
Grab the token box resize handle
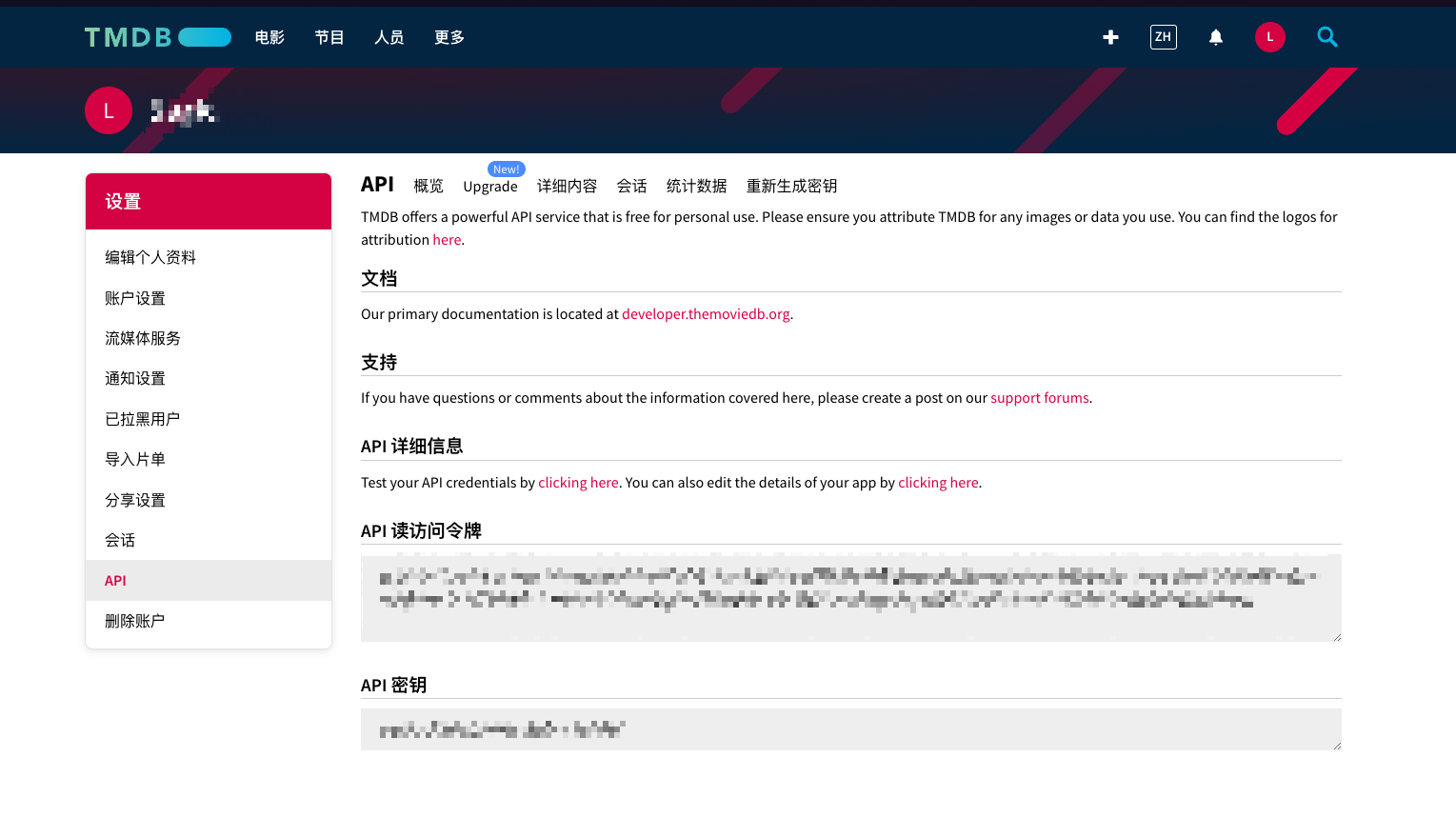pos(1337,637)
